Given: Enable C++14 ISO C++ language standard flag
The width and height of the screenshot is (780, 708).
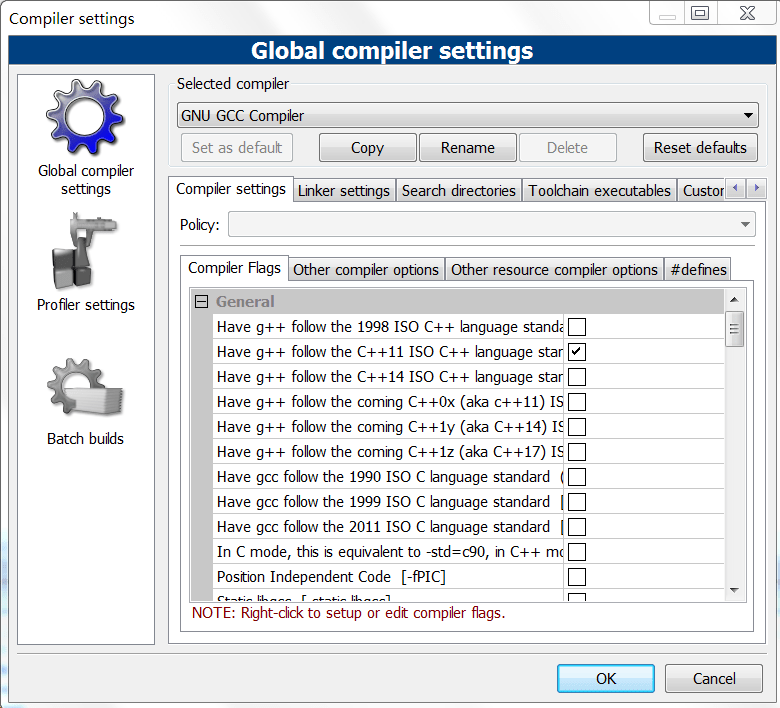Looking at the screenshot, I should click(577, 377).
